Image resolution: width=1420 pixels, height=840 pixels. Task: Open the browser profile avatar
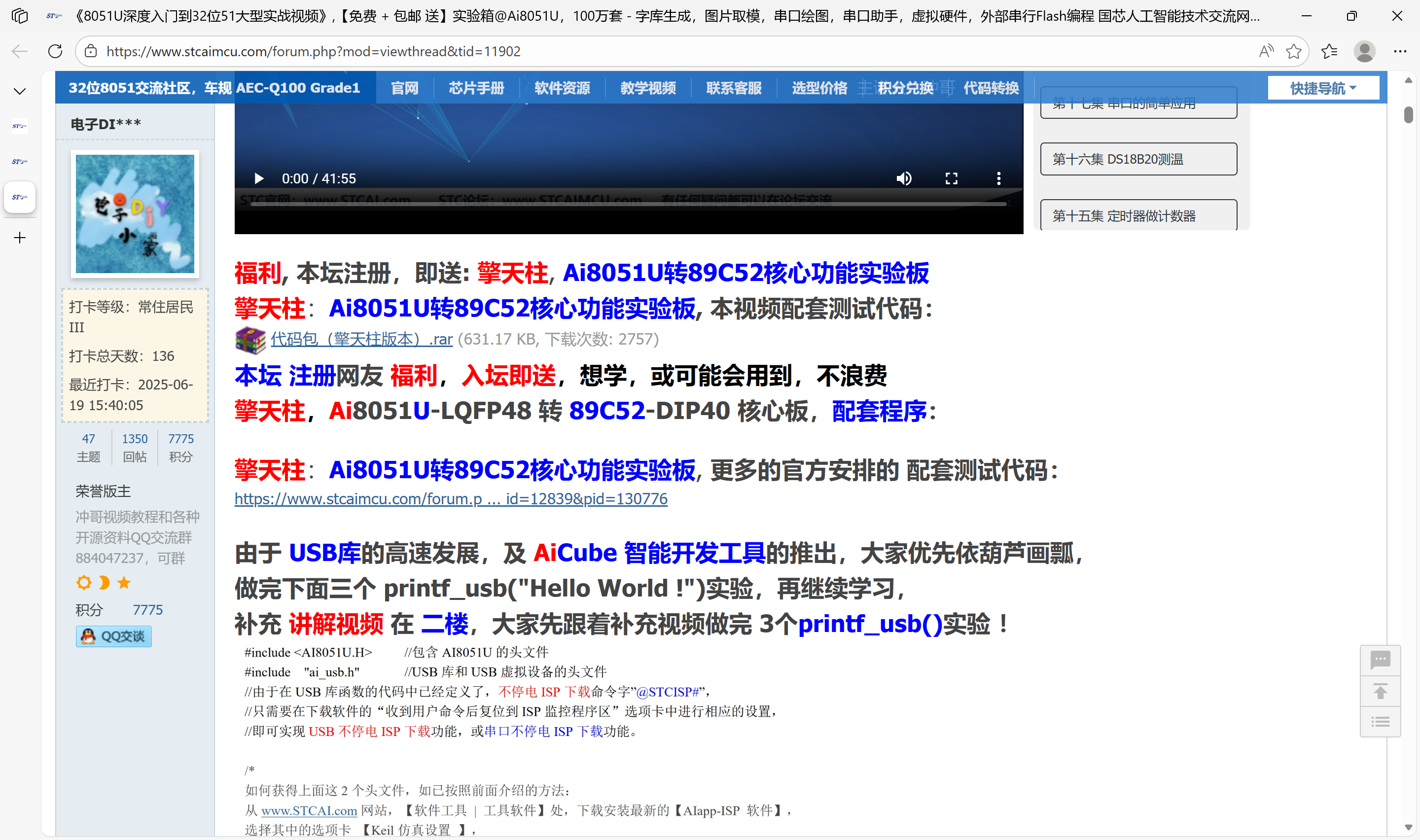1364,51
